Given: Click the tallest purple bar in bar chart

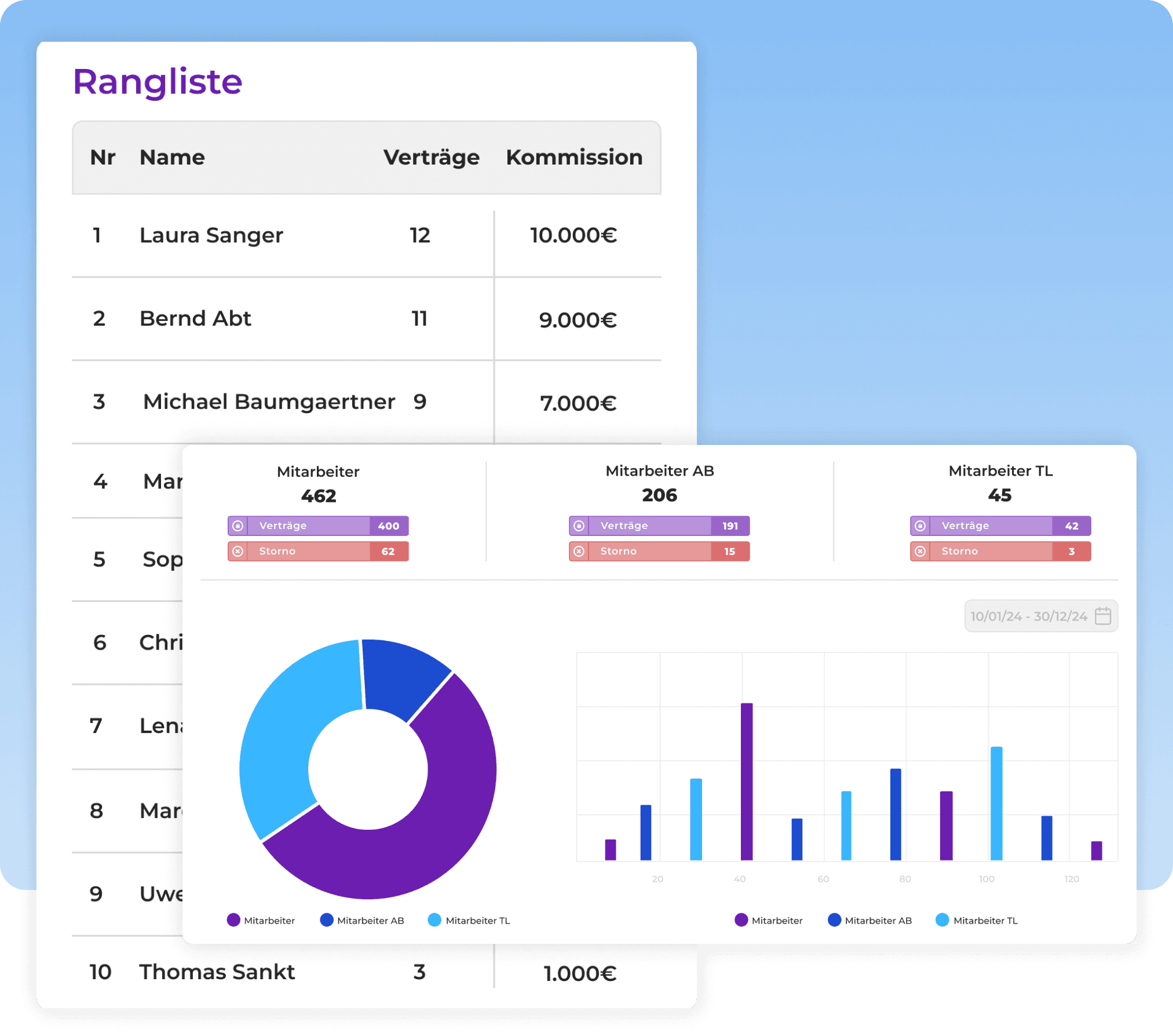Looking at the screenshot, I should pos(747,781).
